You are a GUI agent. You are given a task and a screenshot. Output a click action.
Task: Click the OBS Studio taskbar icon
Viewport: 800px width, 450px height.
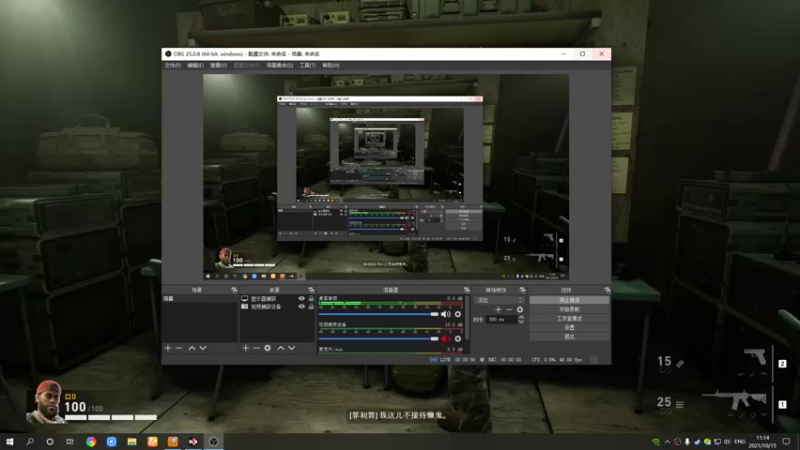214,441
